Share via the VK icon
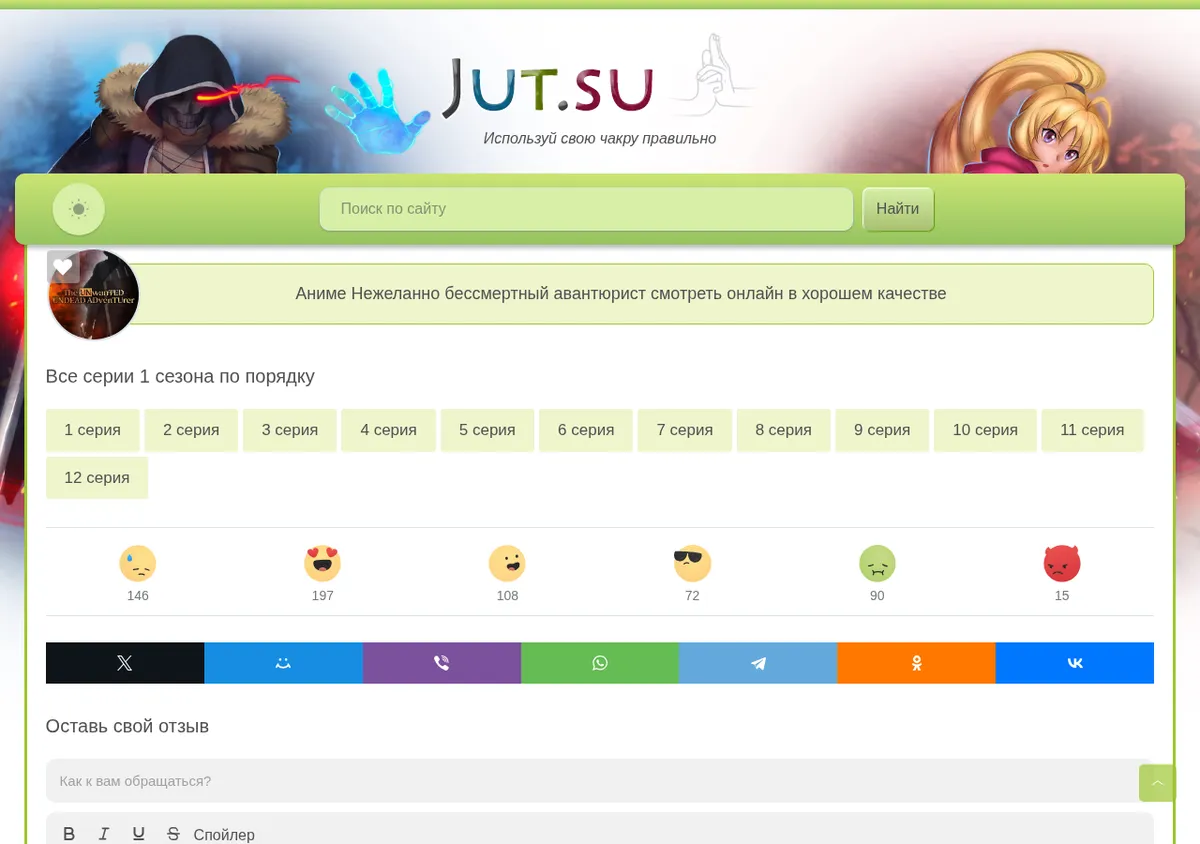Screen dimensions: 1200x844 click(1075, 663)
